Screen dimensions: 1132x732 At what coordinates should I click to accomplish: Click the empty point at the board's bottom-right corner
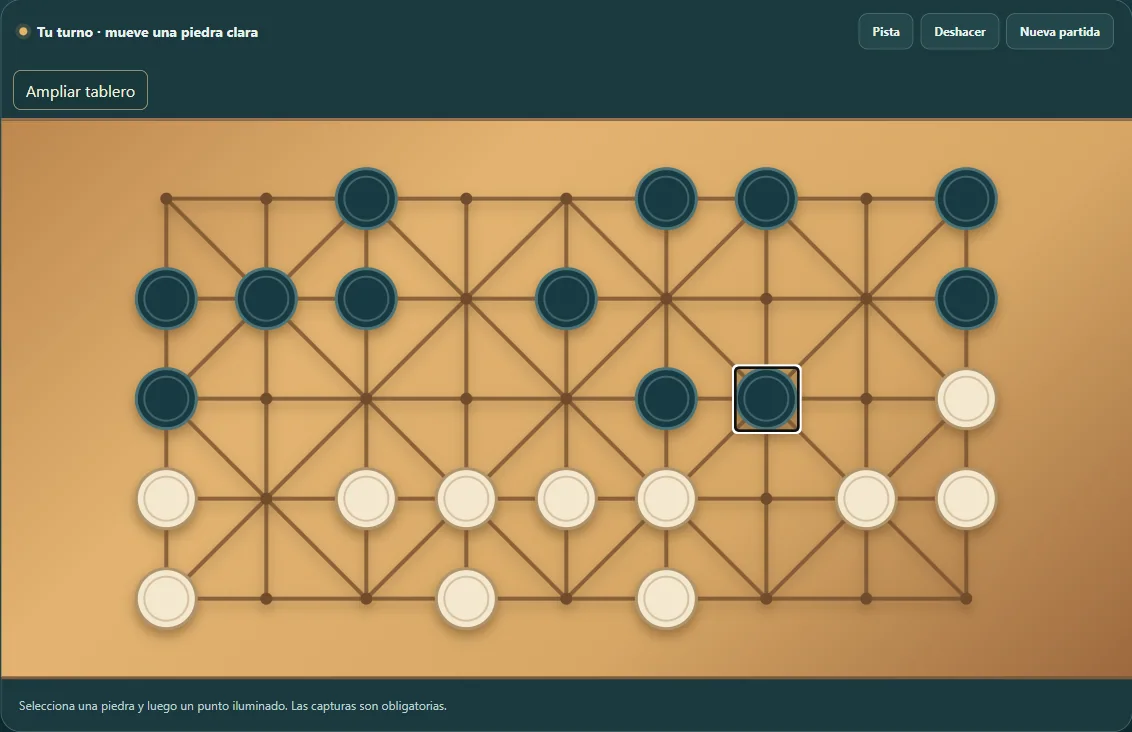click(x=966, y=598)
